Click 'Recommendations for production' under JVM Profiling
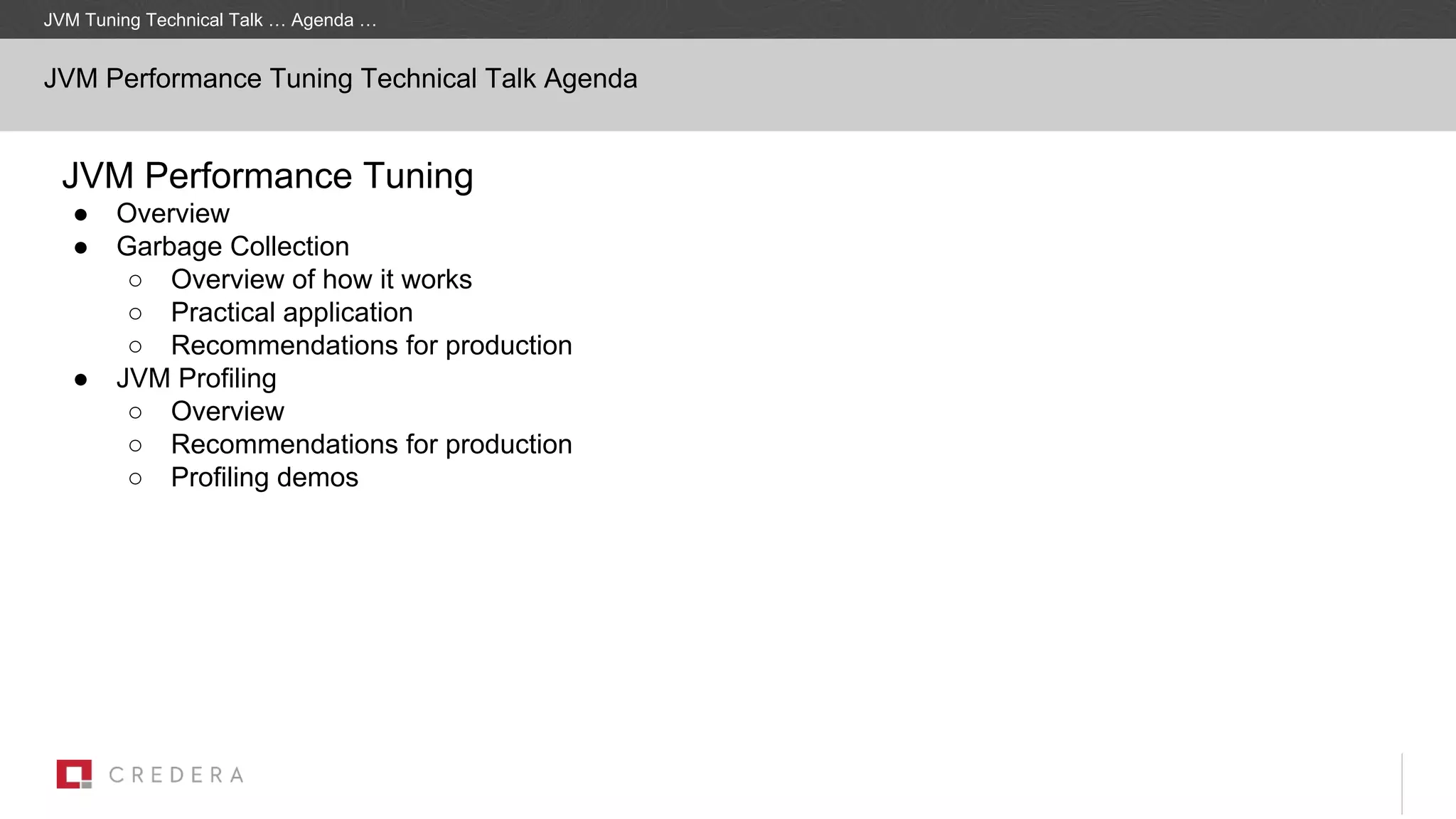This screenshot has height=819, width=1456. pyautogui.click(x=371, y=444)
